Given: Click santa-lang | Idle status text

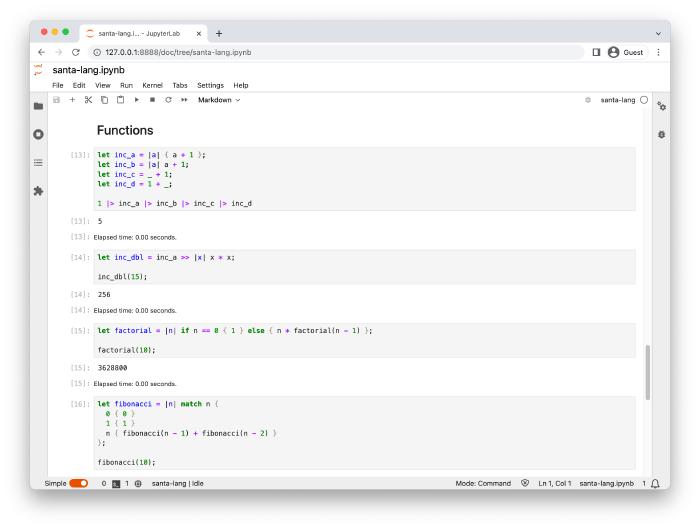Looking at the screenshot, I should pos(177,483).
